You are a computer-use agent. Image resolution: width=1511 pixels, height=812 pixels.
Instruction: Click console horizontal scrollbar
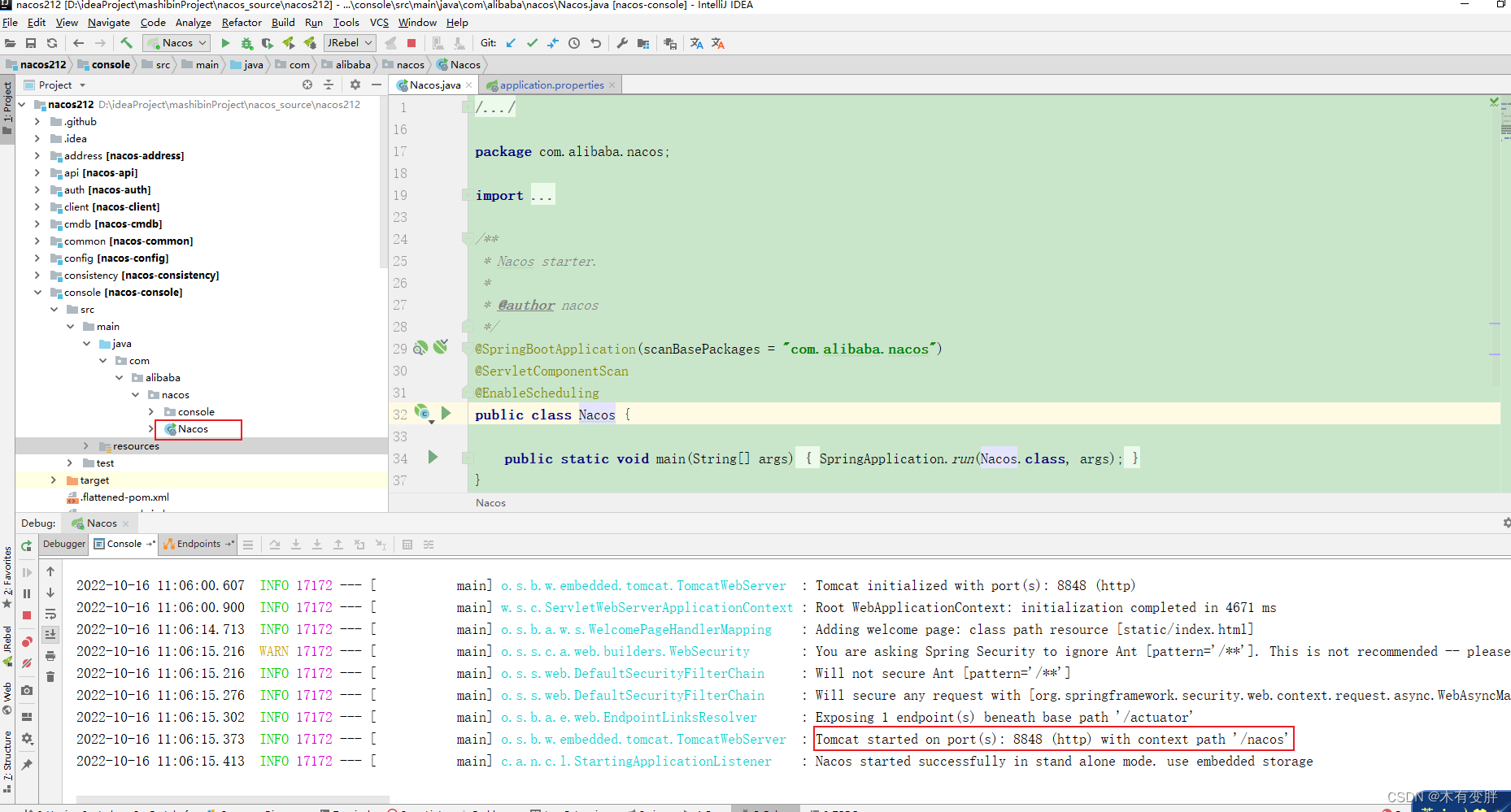(233, 800)
